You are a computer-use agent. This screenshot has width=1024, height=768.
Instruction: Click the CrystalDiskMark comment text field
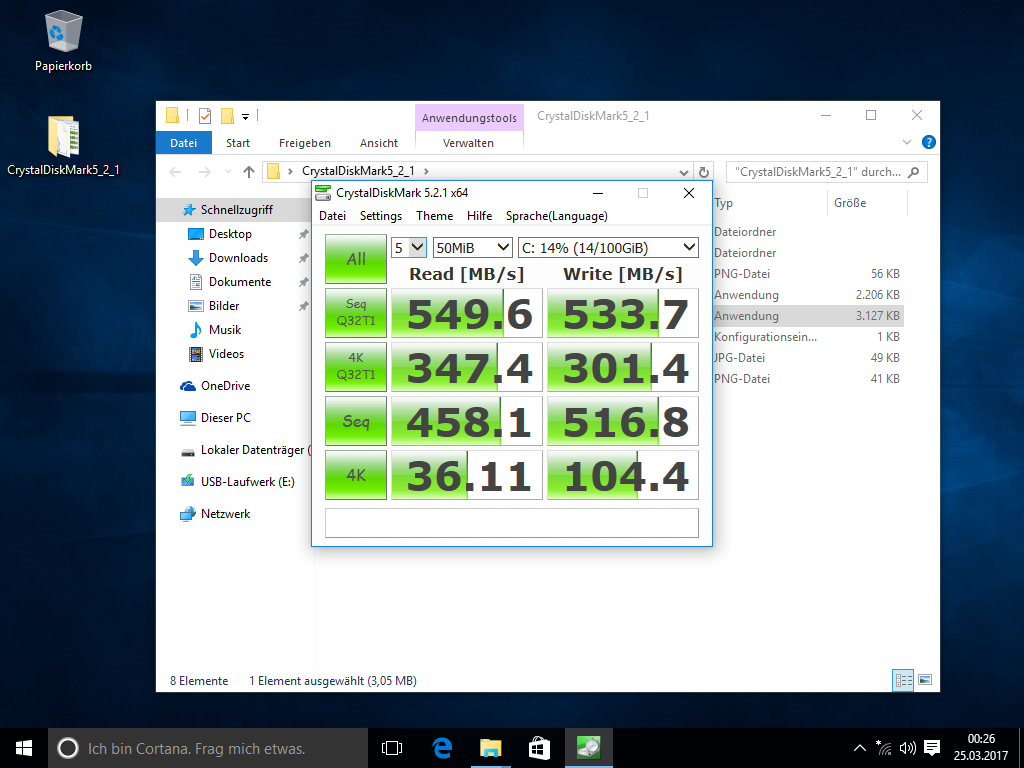tap(512, 523)
